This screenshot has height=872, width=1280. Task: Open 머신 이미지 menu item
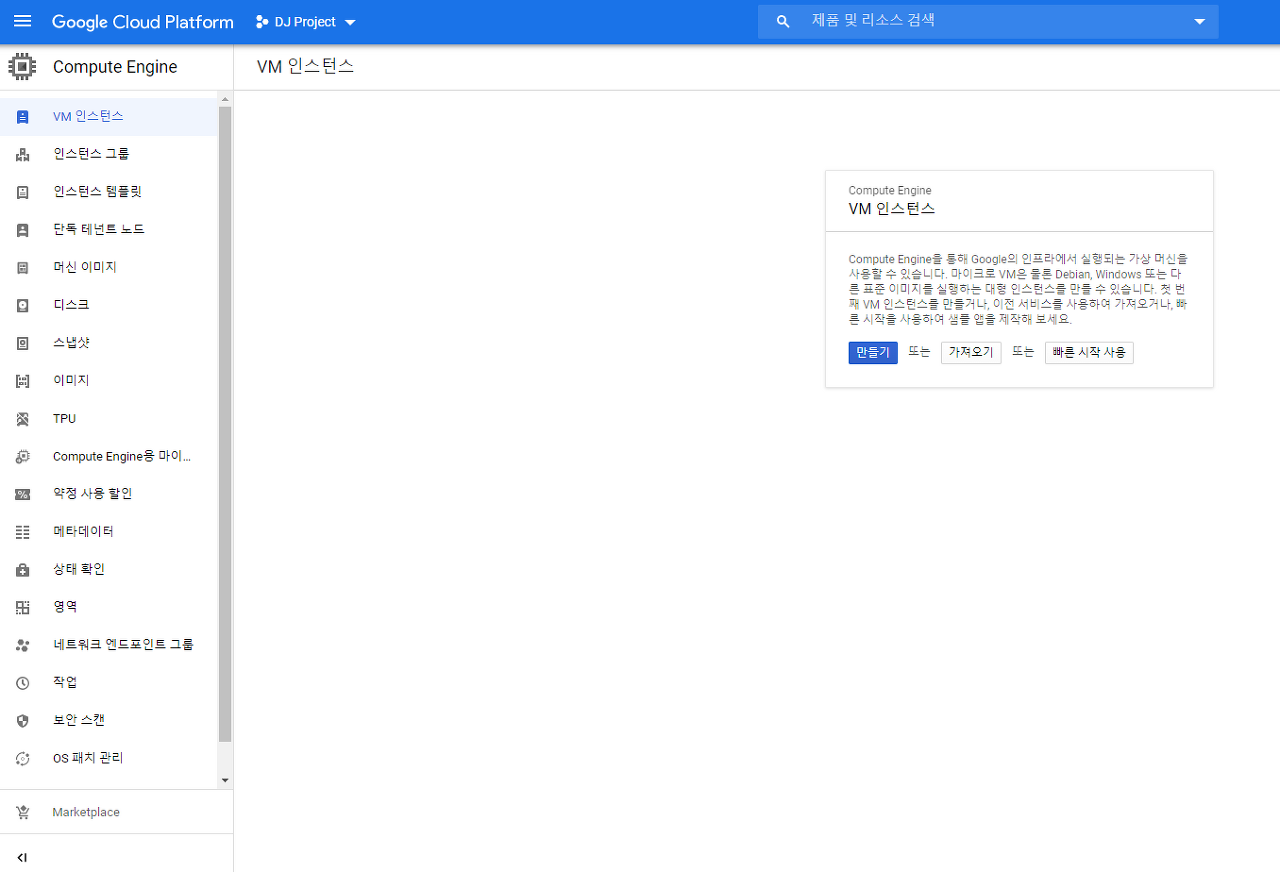click(x=109, y=268)
